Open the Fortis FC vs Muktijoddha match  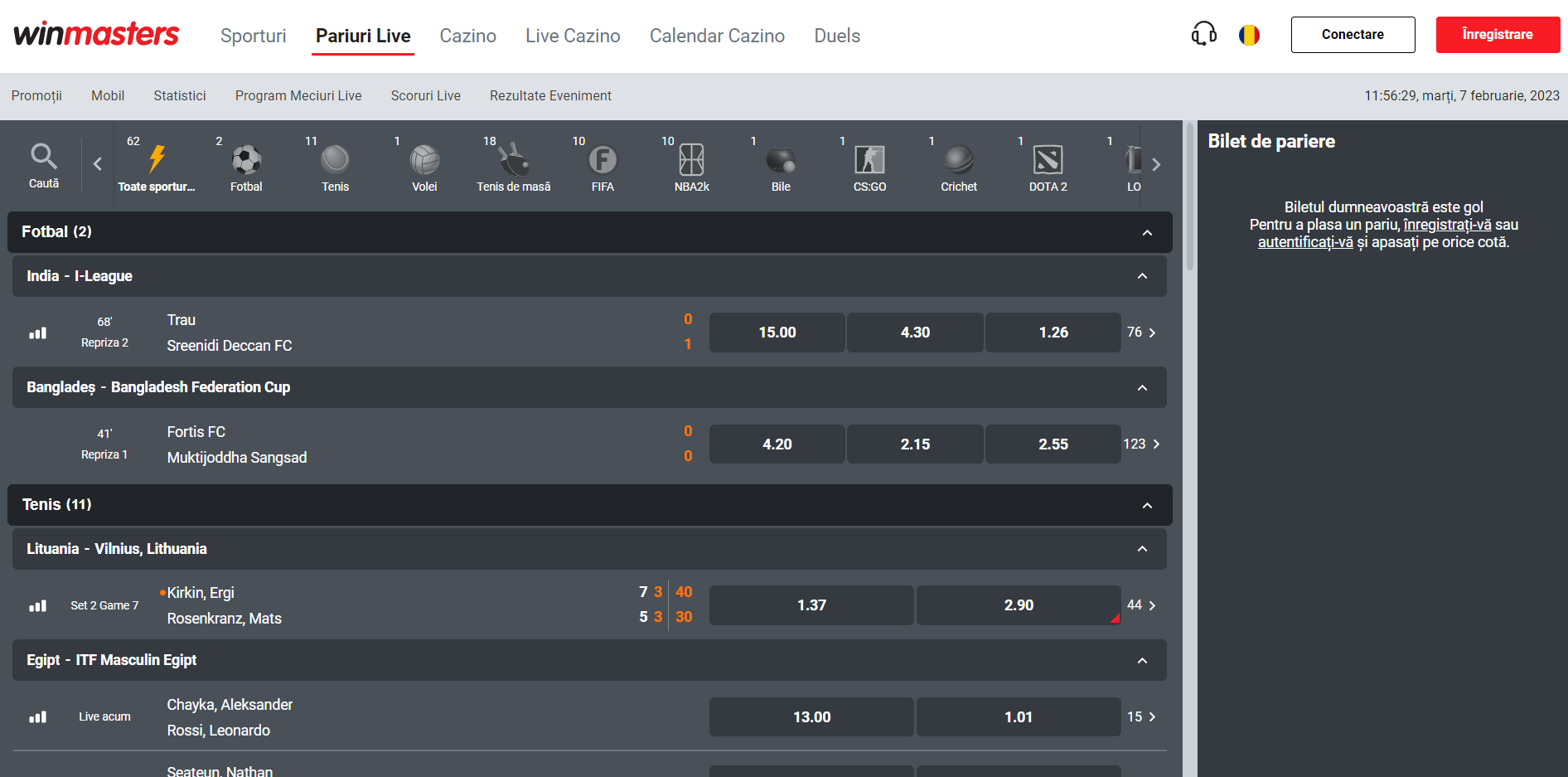click(236, 444)
